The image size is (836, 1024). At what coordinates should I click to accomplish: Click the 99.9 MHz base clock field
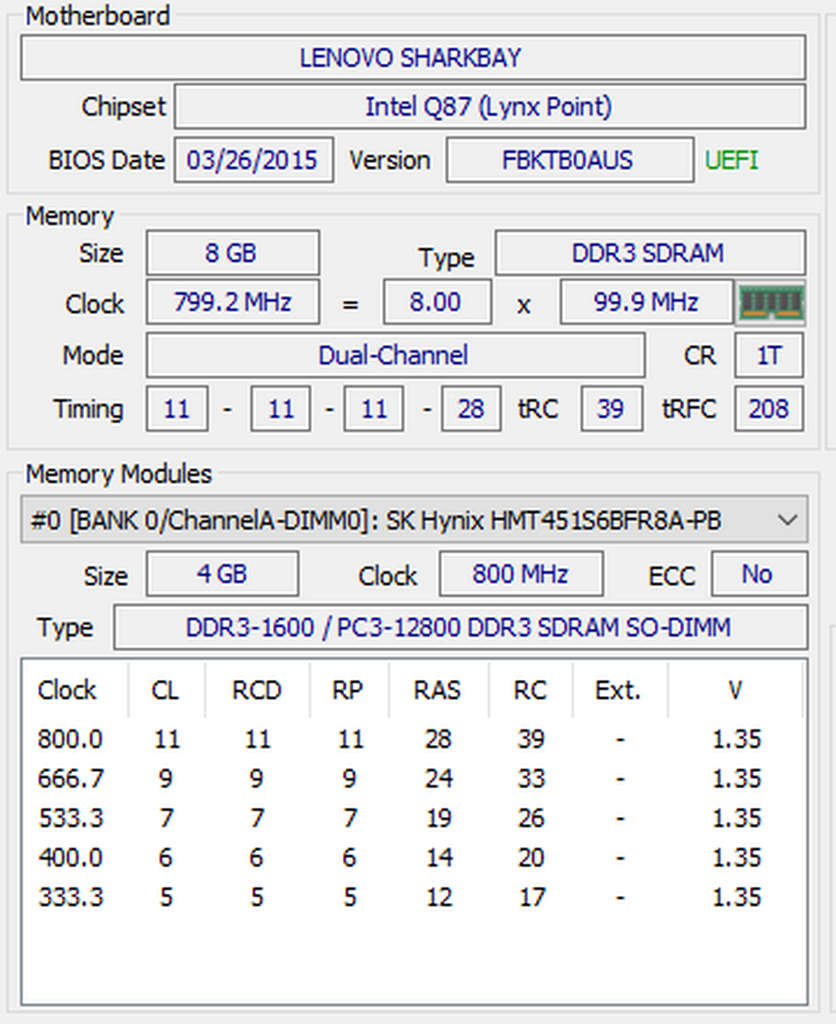point(646,302)
